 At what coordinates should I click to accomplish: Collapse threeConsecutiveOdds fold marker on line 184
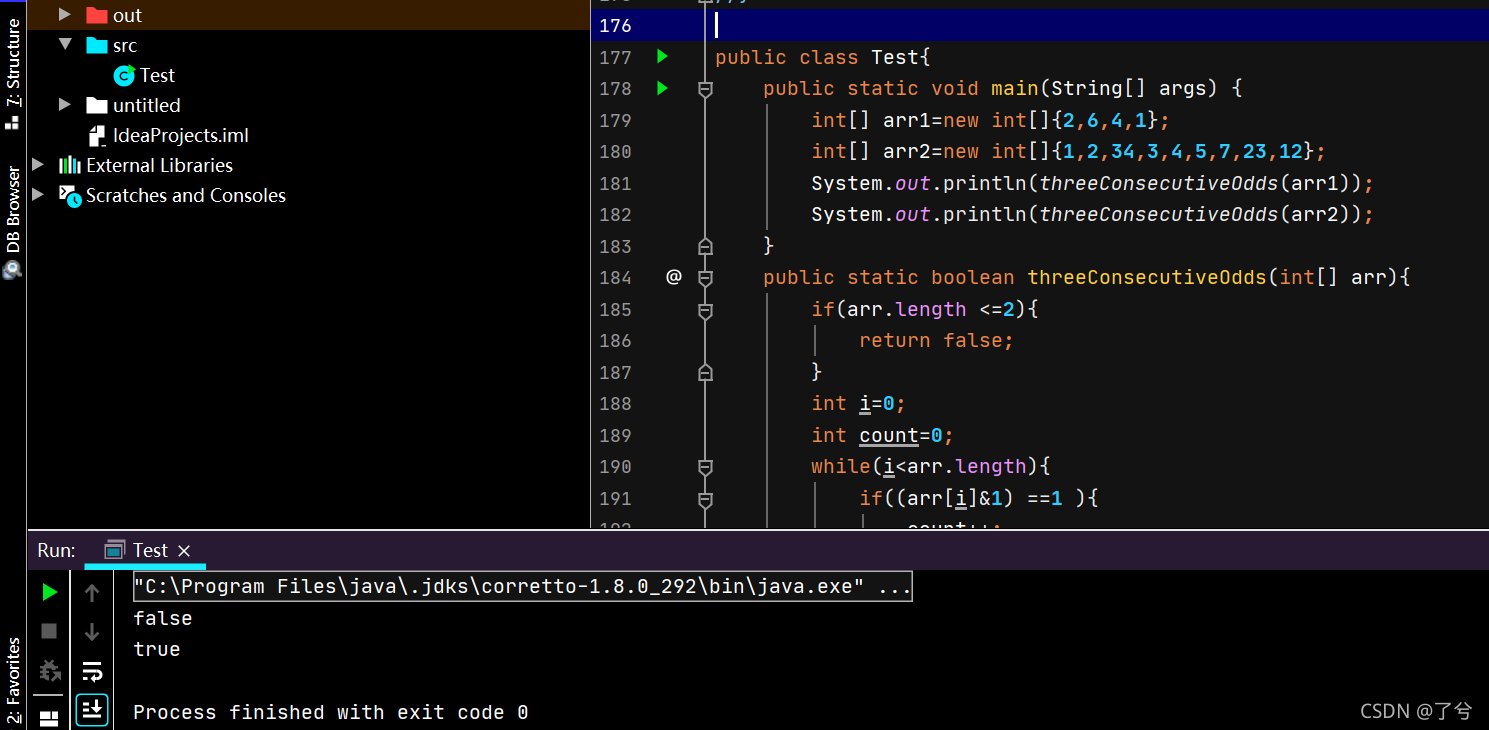[705, 277]
